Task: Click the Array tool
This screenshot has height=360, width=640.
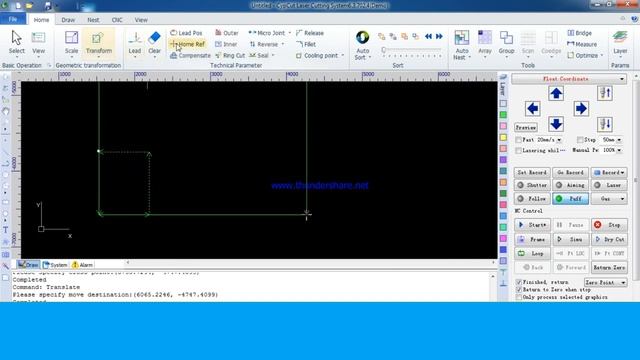Action: (x=484, y=42)
